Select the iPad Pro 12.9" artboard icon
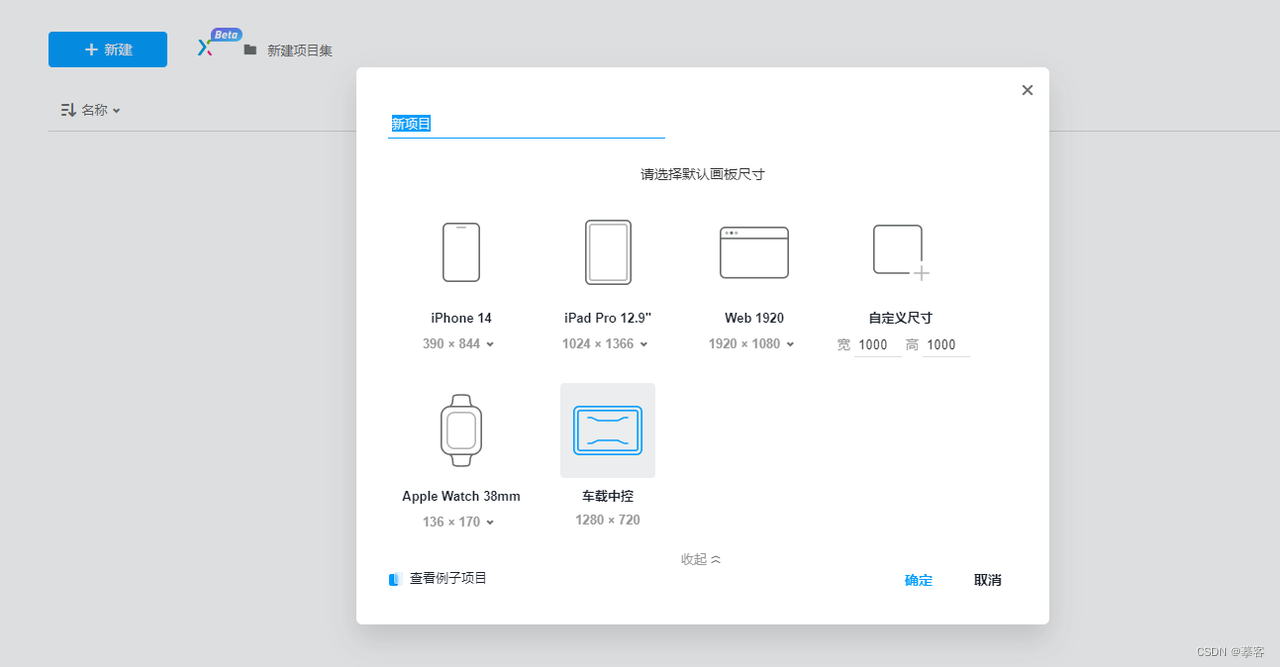This screenshot has height=667, width=1280. click(608, 252)
